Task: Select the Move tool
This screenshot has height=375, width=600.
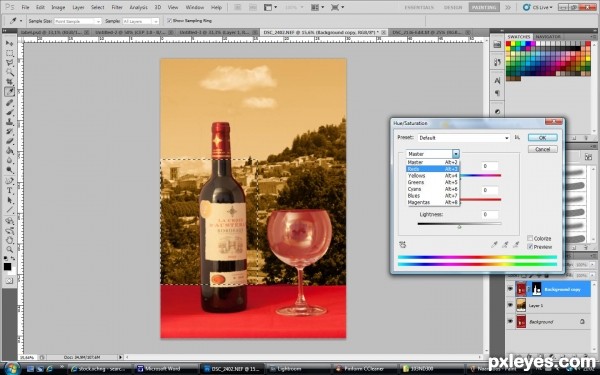Action: coord(9,43)
